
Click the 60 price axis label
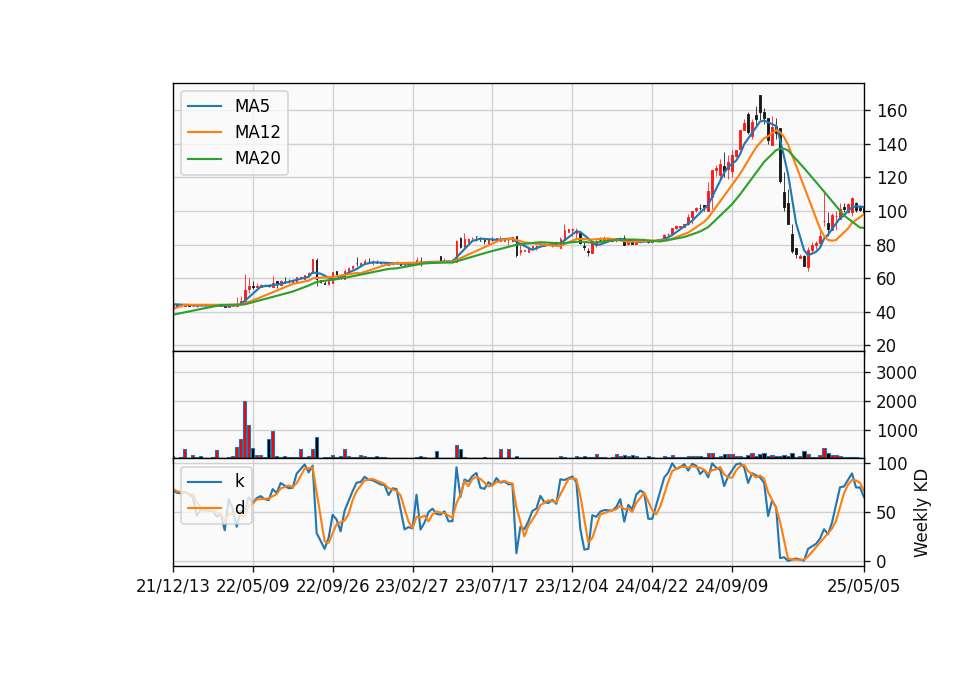[887, 279]
